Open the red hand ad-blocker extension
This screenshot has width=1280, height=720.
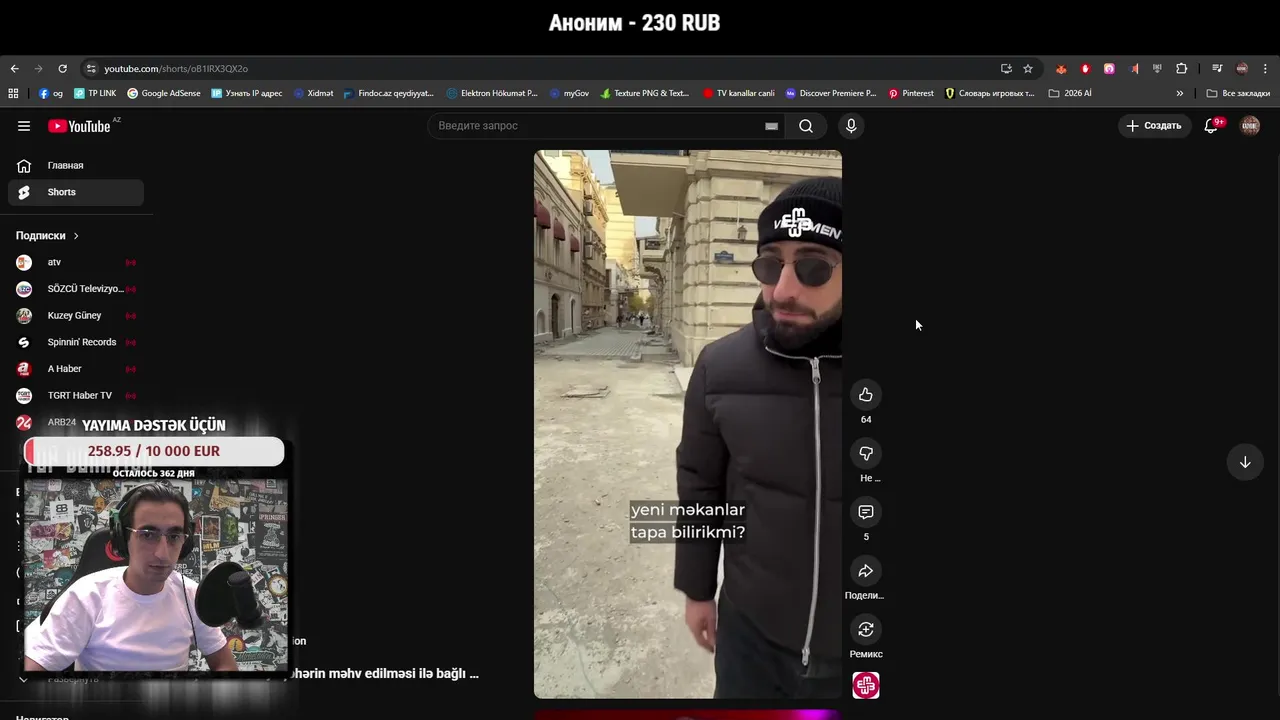(1085, 69)
